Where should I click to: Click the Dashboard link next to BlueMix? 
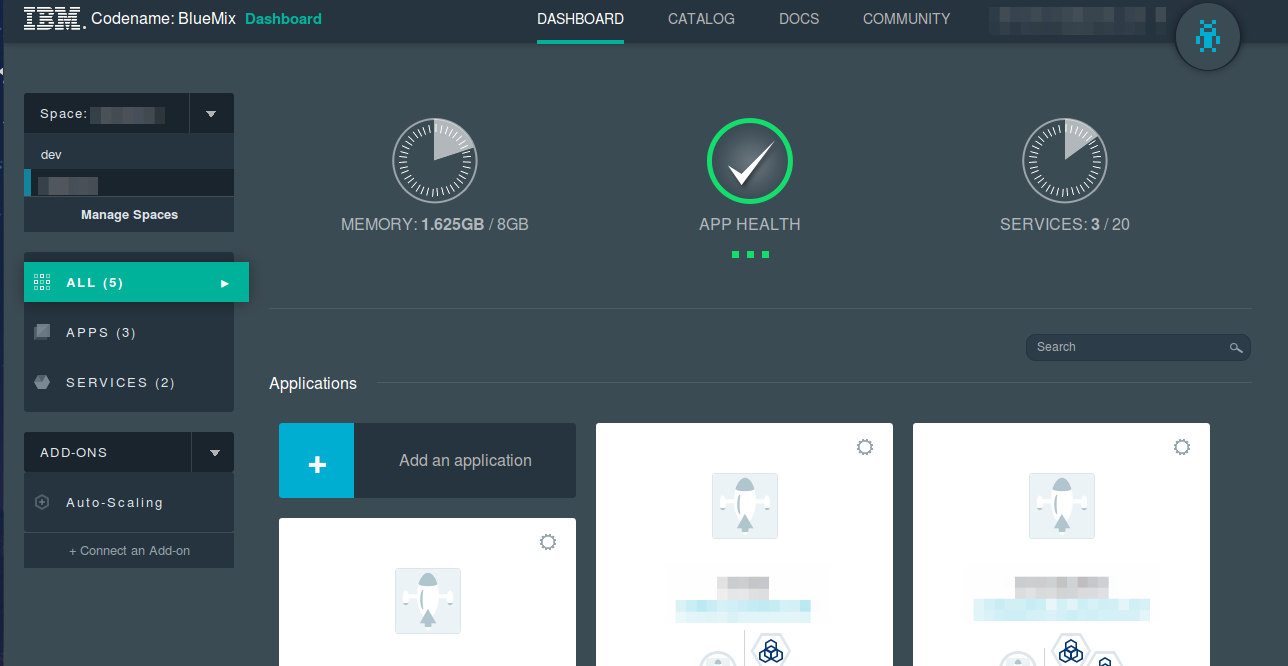tap(283, 19)
